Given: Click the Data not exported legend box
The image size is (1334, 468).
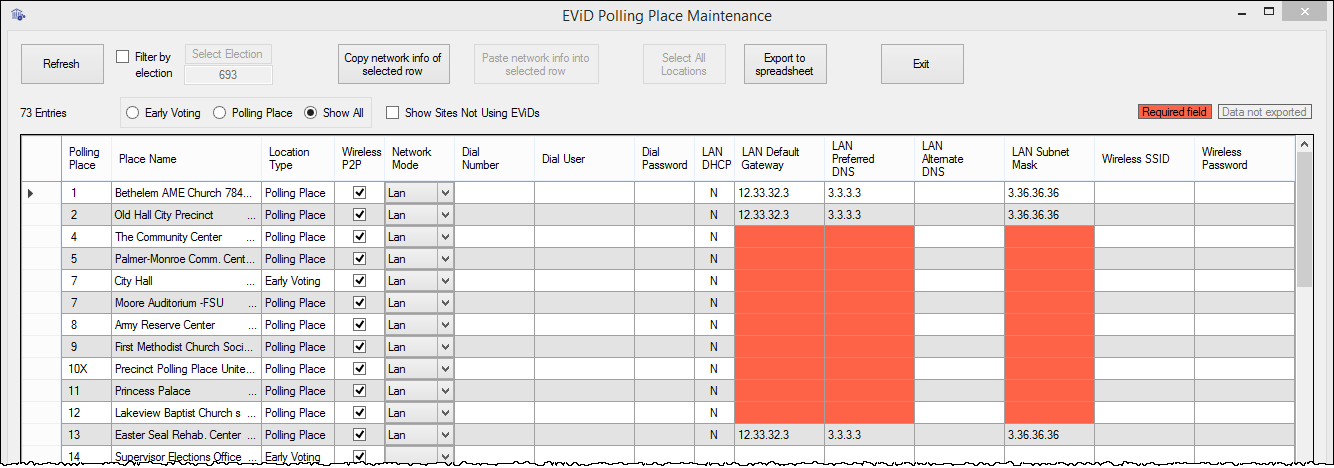Looking at the screenshot, I should point(1265,112).
